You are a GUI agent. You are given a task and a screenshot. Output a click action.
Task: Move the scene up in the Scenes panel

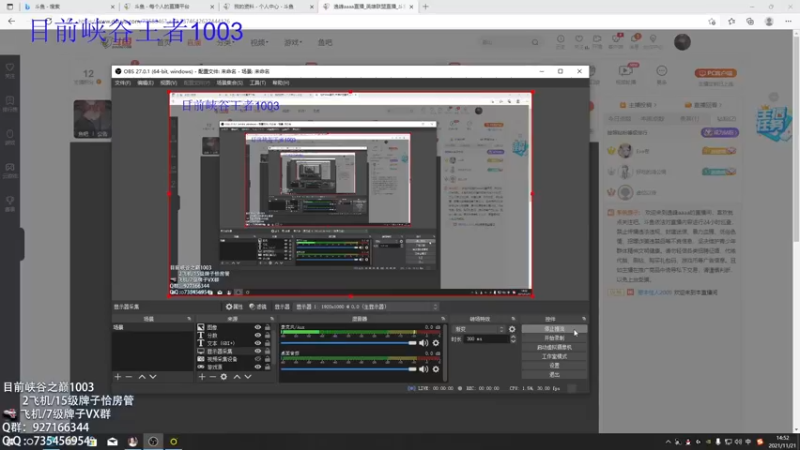[142, 377]
